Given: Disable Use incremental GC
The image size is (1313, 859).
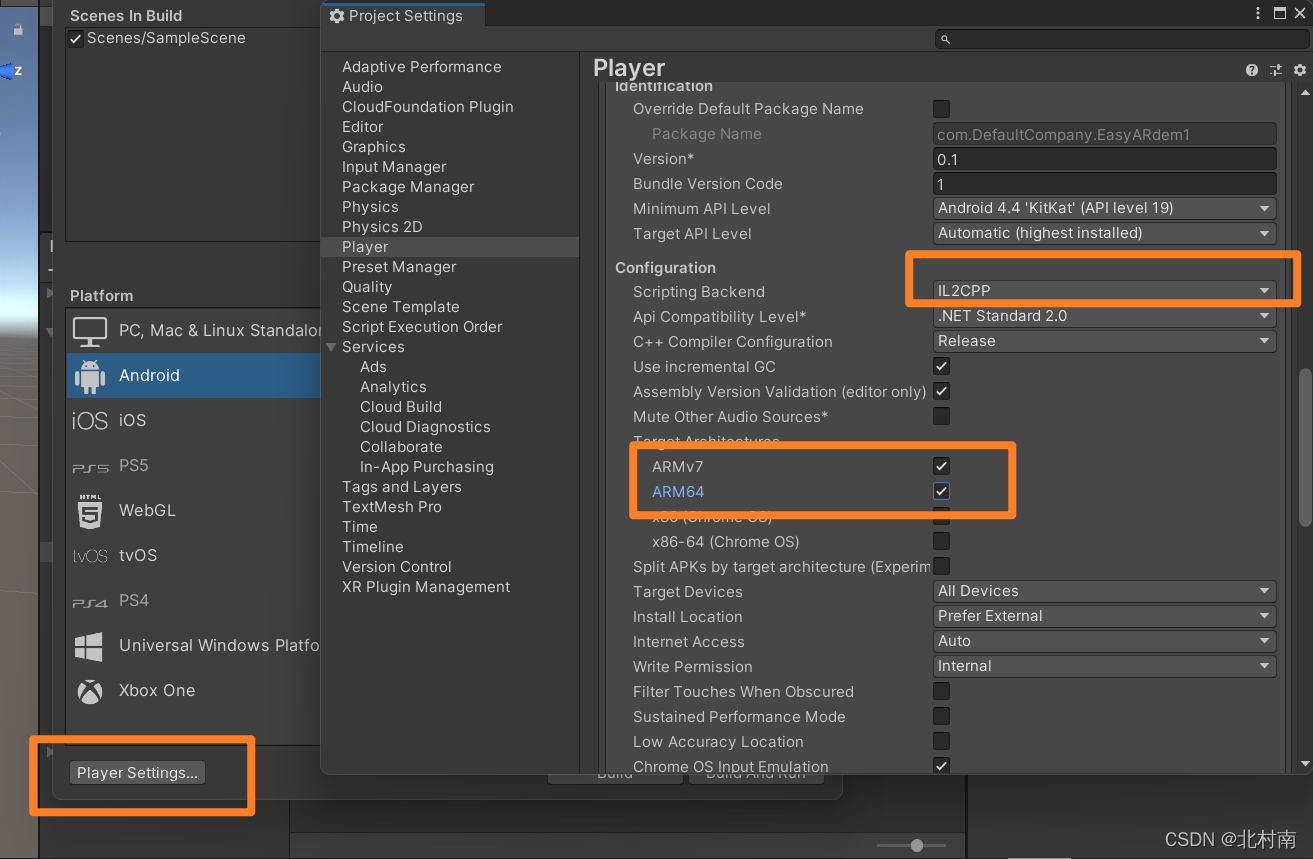Looking at the screenshot, I should pyautogui.click(x=941, y=367).
